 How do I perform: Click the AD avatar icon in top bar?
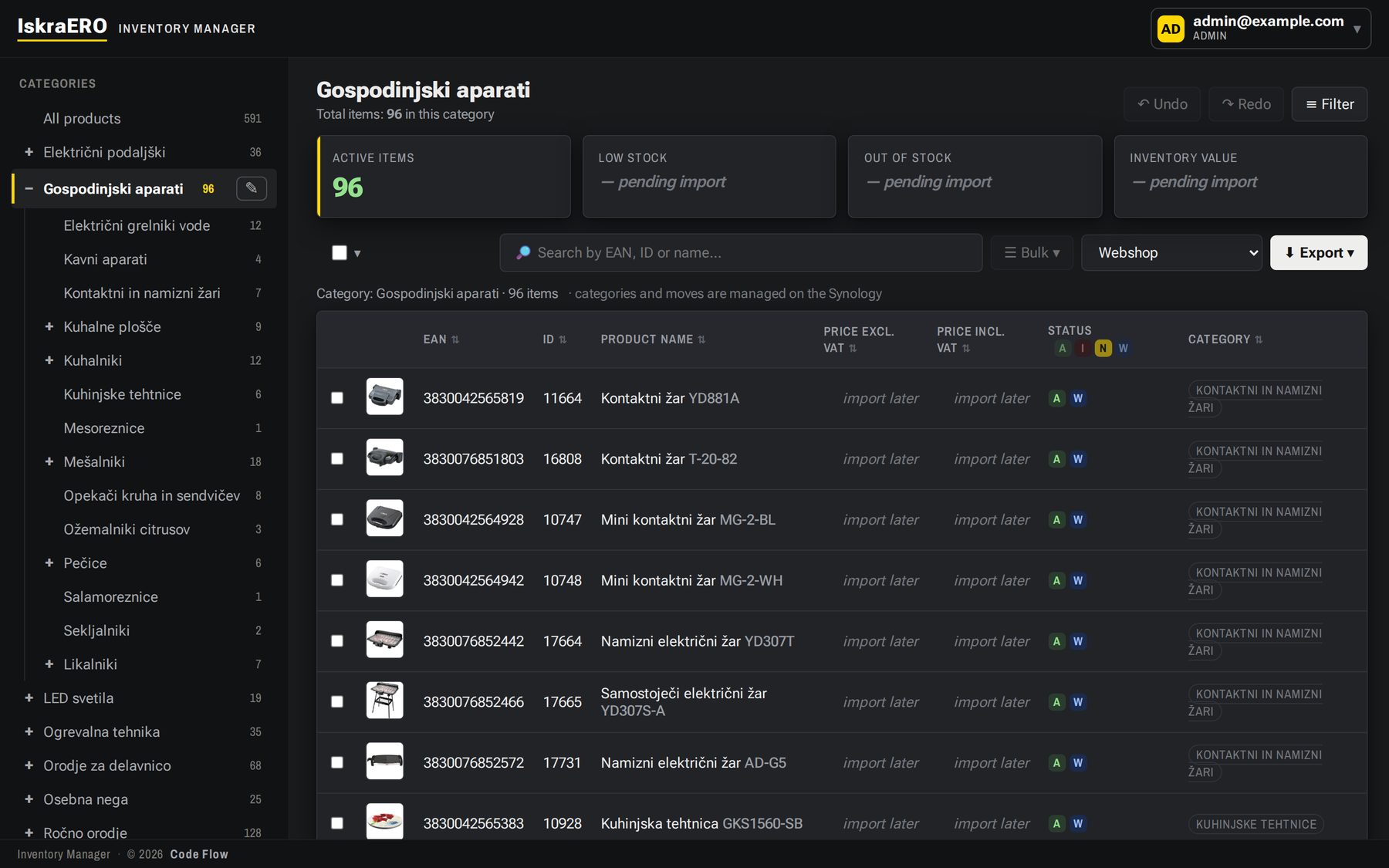[1171, 29]
